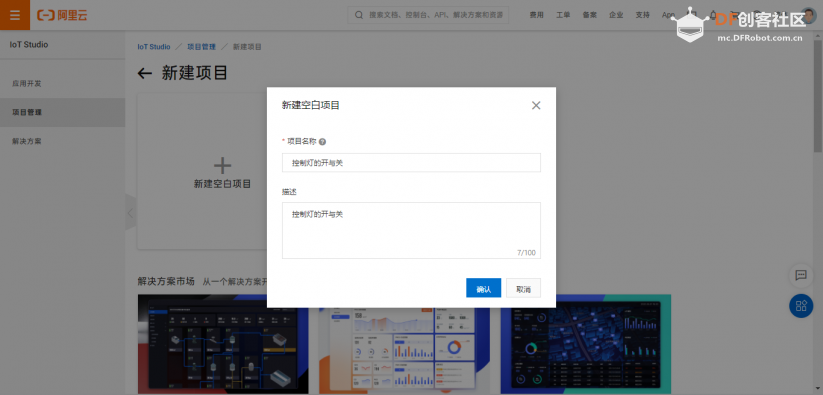Cancel with the 取消 button
The image size is (823, 395).
click(523, 288)
